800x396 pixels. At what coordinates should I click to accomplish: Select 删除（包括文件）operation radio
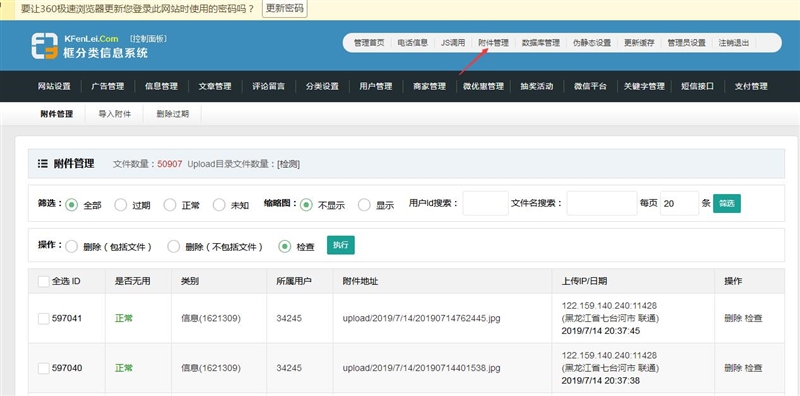(x=71, y=246)
